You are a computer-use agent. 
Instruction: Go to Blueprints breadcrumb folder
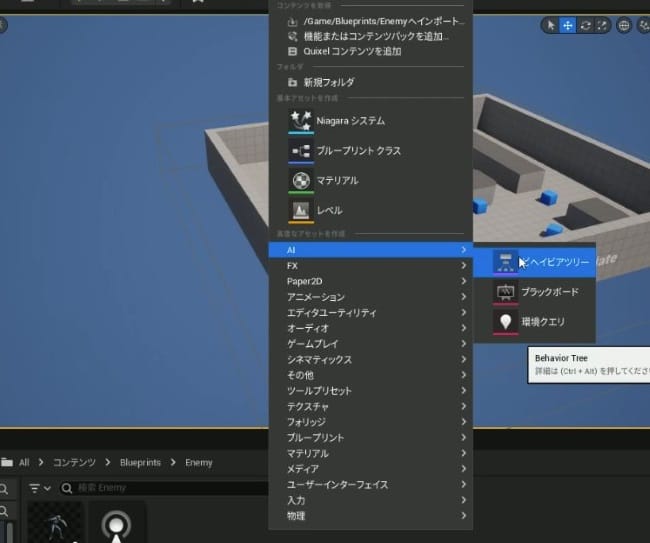140,462
